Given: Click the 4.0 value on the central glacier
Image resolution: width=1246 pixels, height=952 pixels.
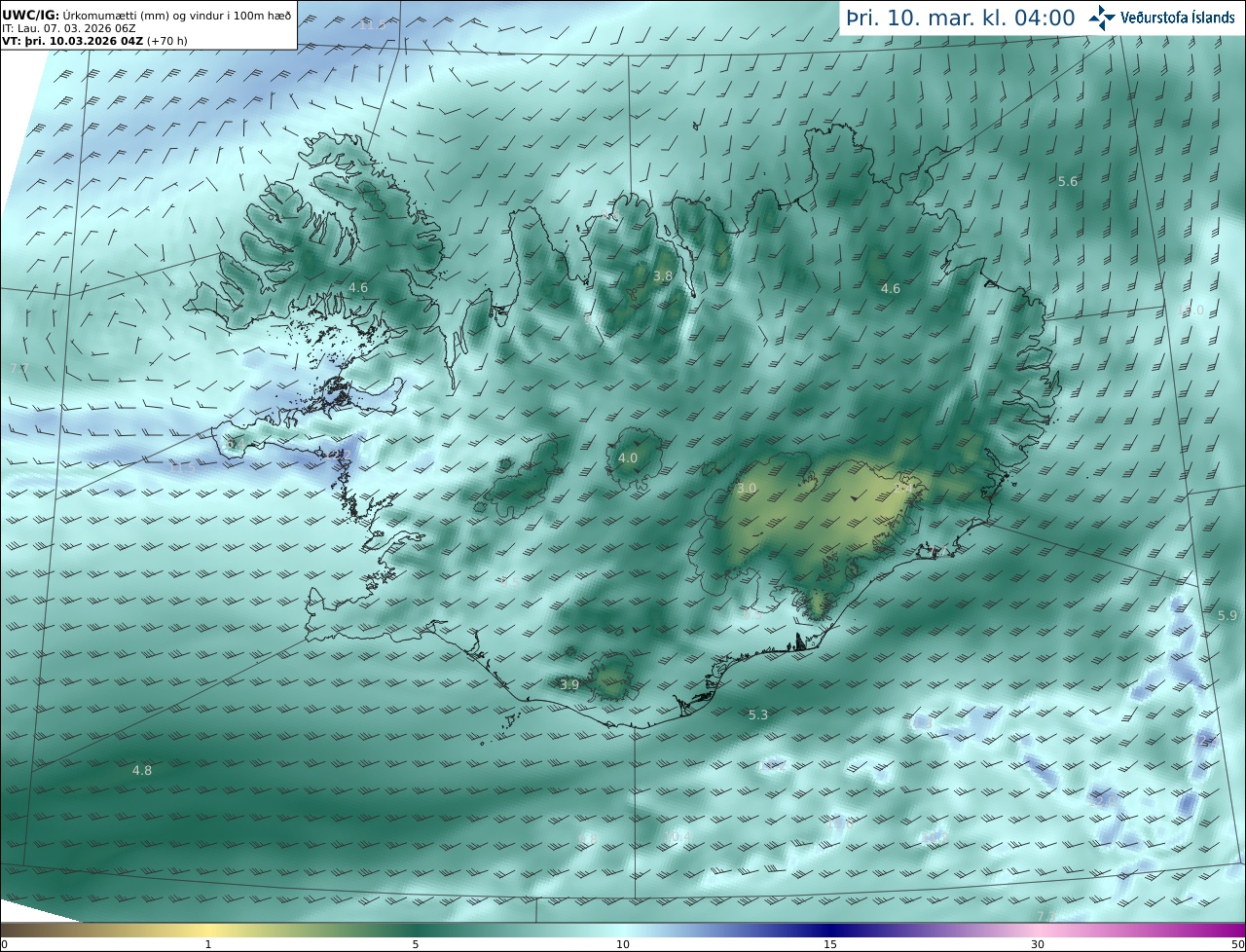Looking at the screenshot, I should pos(628,458).
